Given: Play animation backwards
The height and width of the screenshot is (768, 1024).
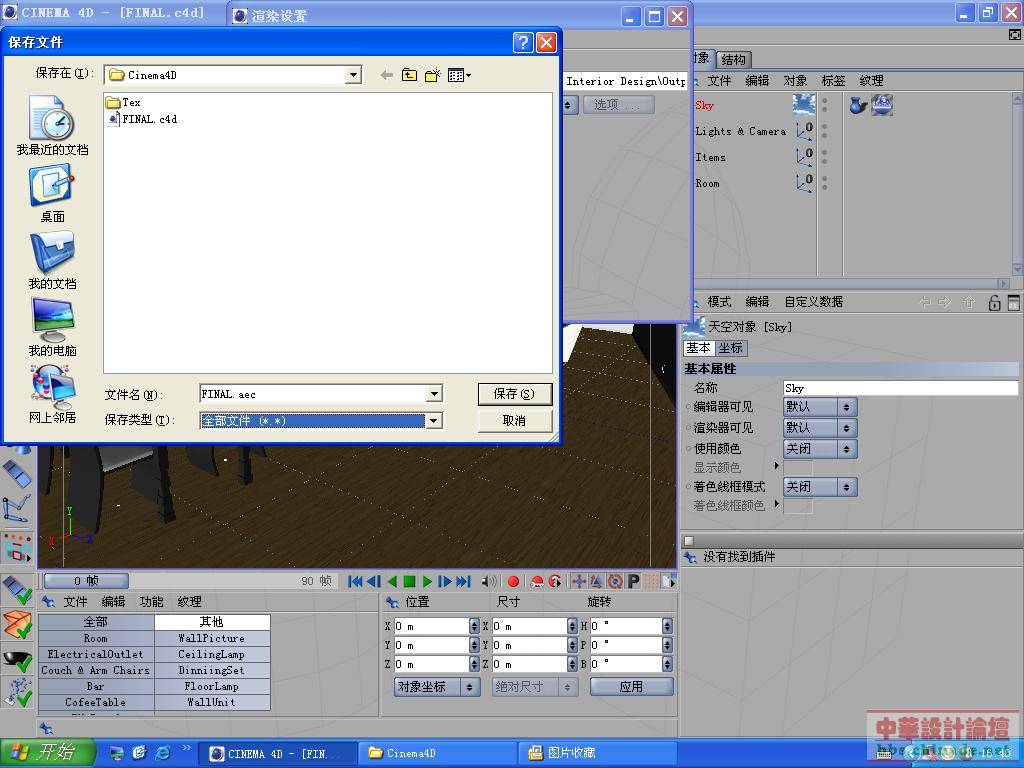Looking at the screenshot, I should (392, 581).
